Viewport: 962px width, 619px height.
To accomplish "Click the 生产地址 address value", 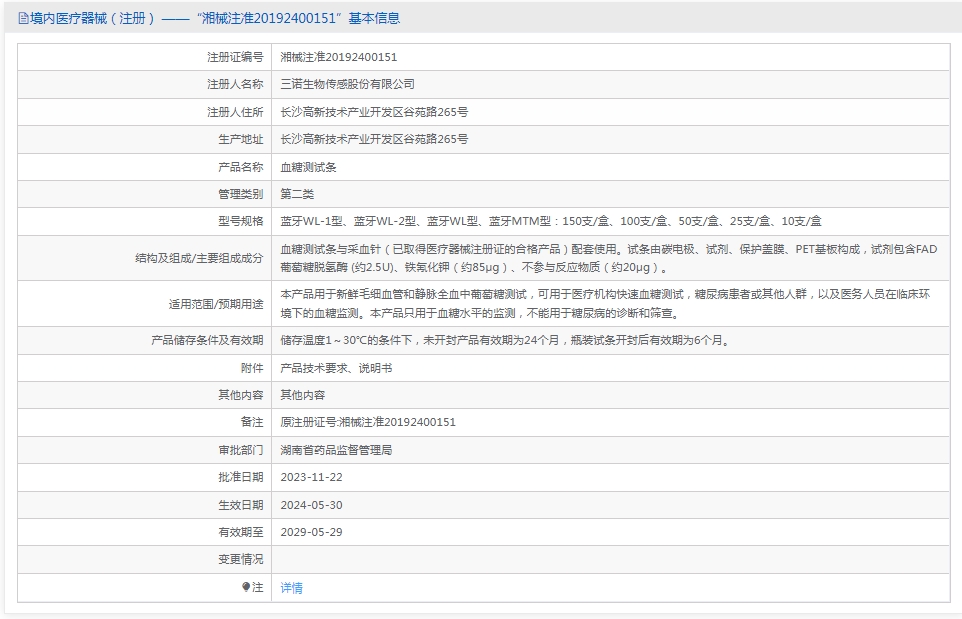I will click(x=374, y=139).
